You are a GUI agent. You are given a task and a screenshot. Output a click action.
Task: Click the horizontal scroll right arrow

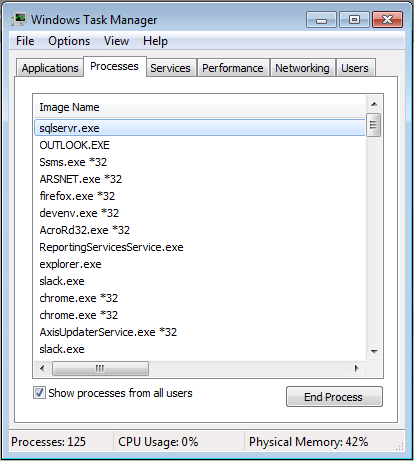point(357,368)
